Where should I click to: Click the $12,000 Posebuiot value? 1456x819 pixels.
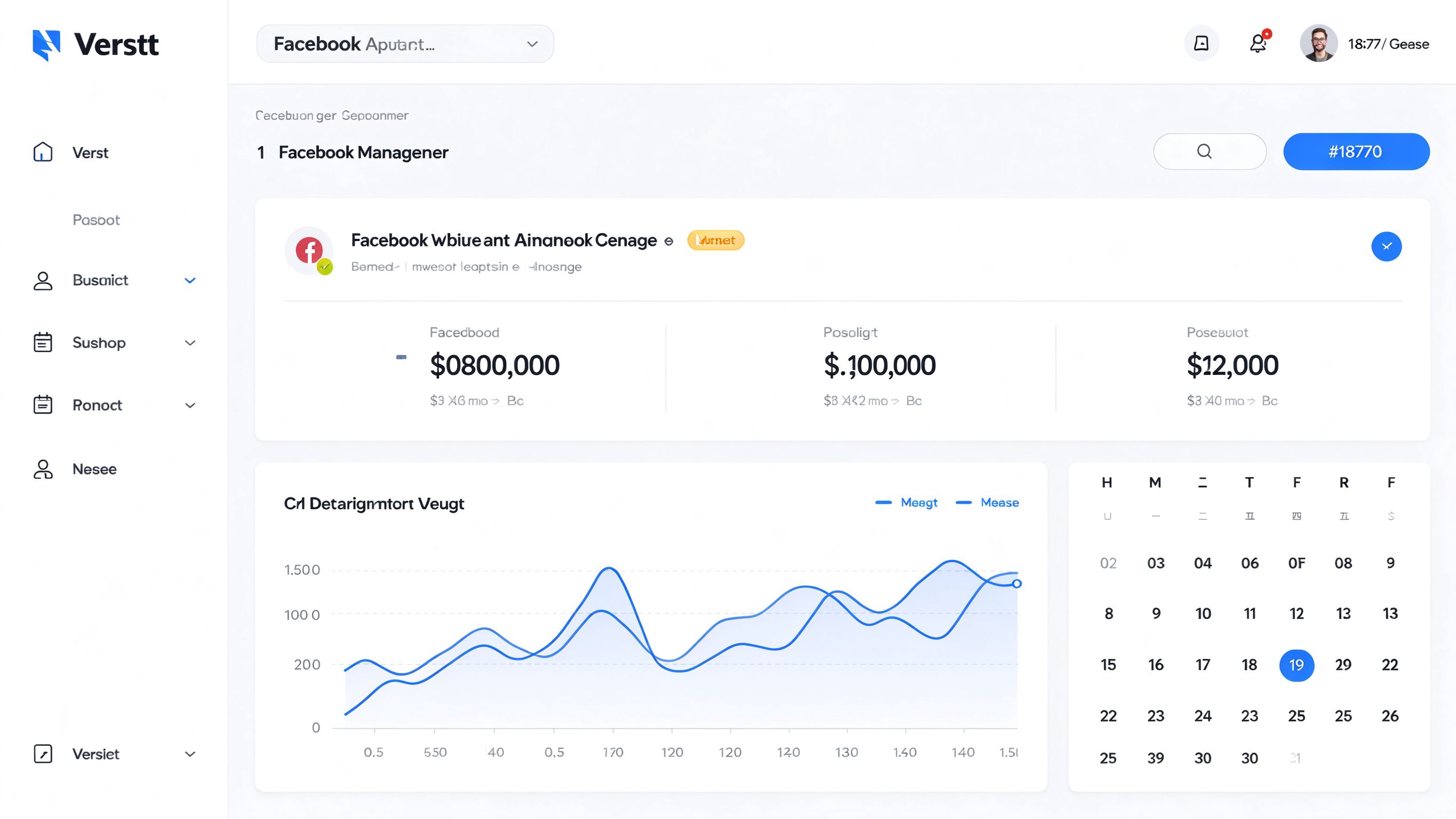point(1232,365)
